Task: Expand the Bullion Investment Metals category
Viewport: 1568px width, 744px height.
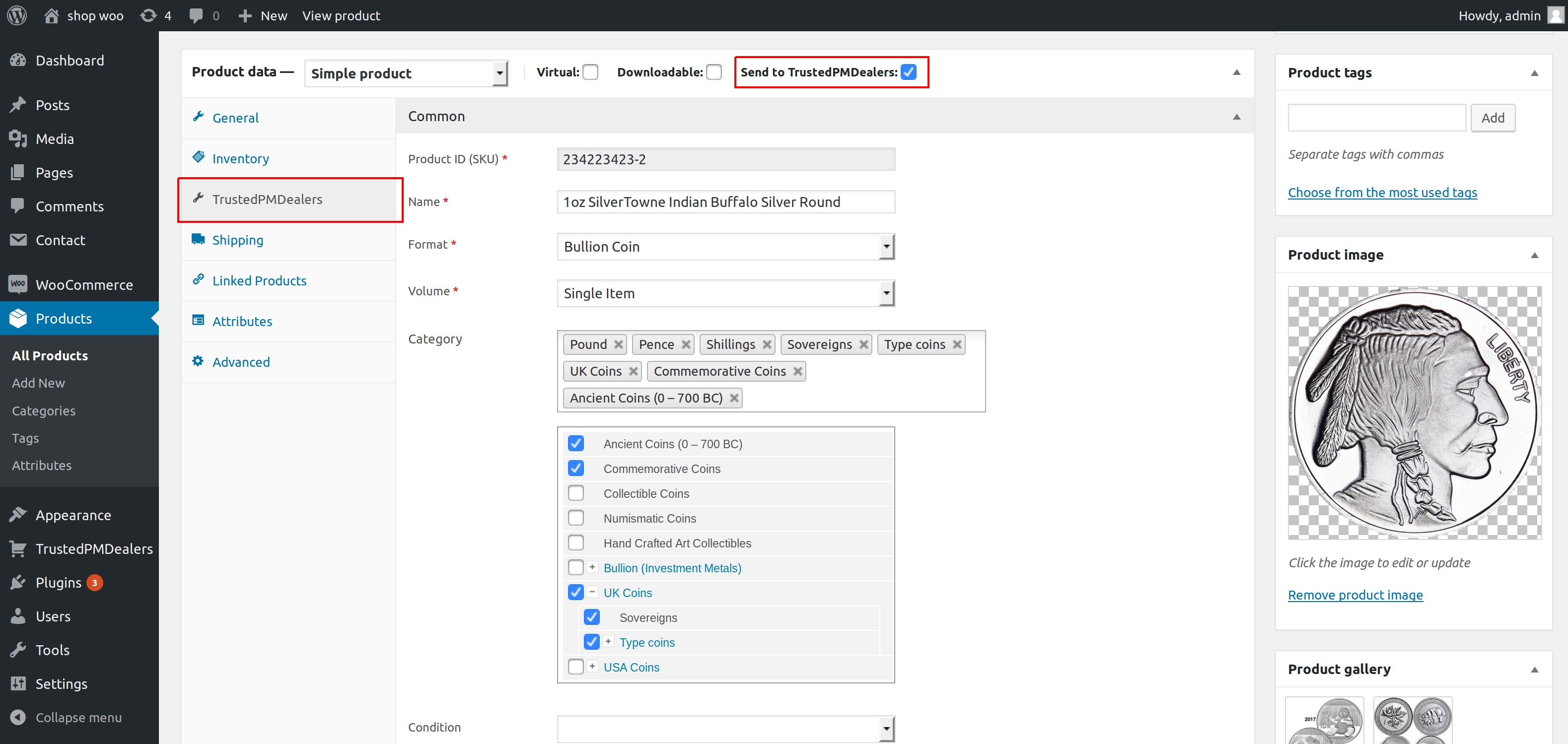Action: point(592,568)
